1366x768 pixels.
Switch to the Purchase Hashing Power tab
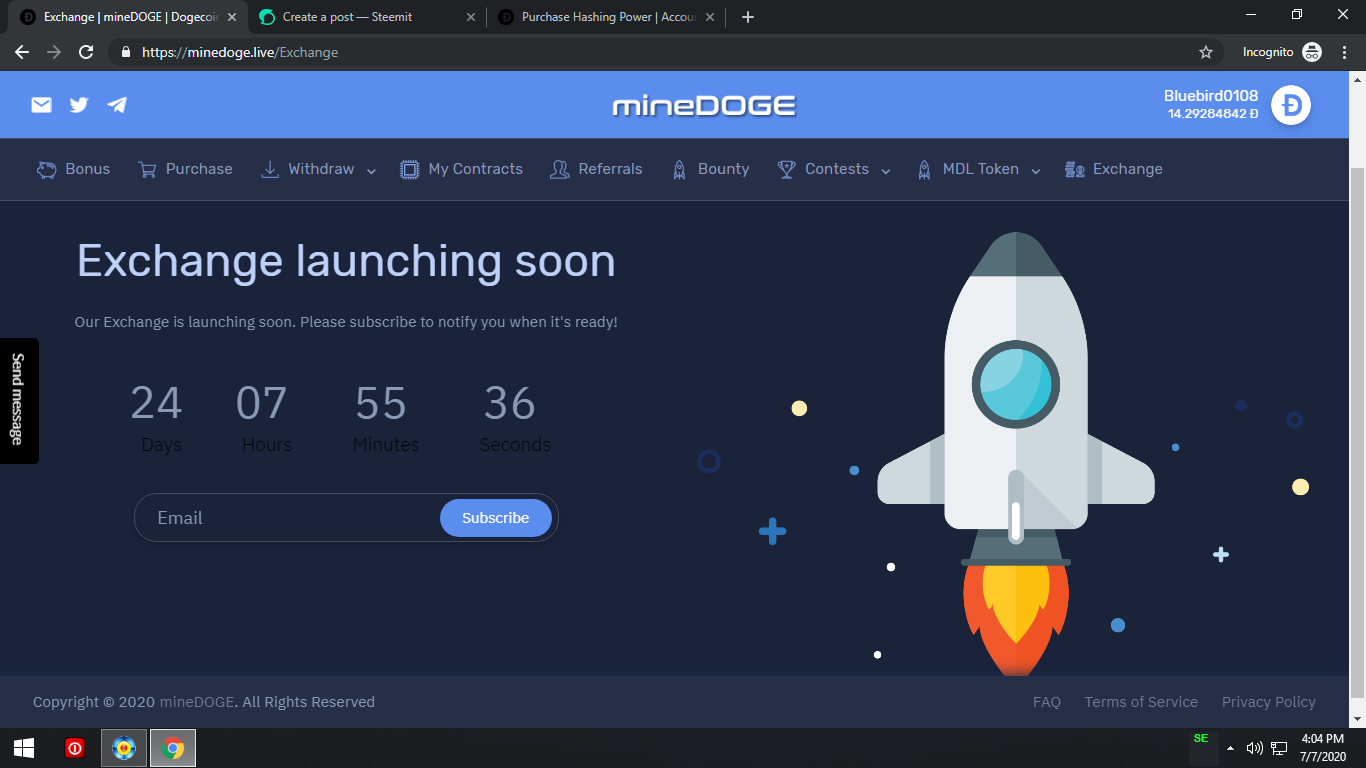pos(607,17)
